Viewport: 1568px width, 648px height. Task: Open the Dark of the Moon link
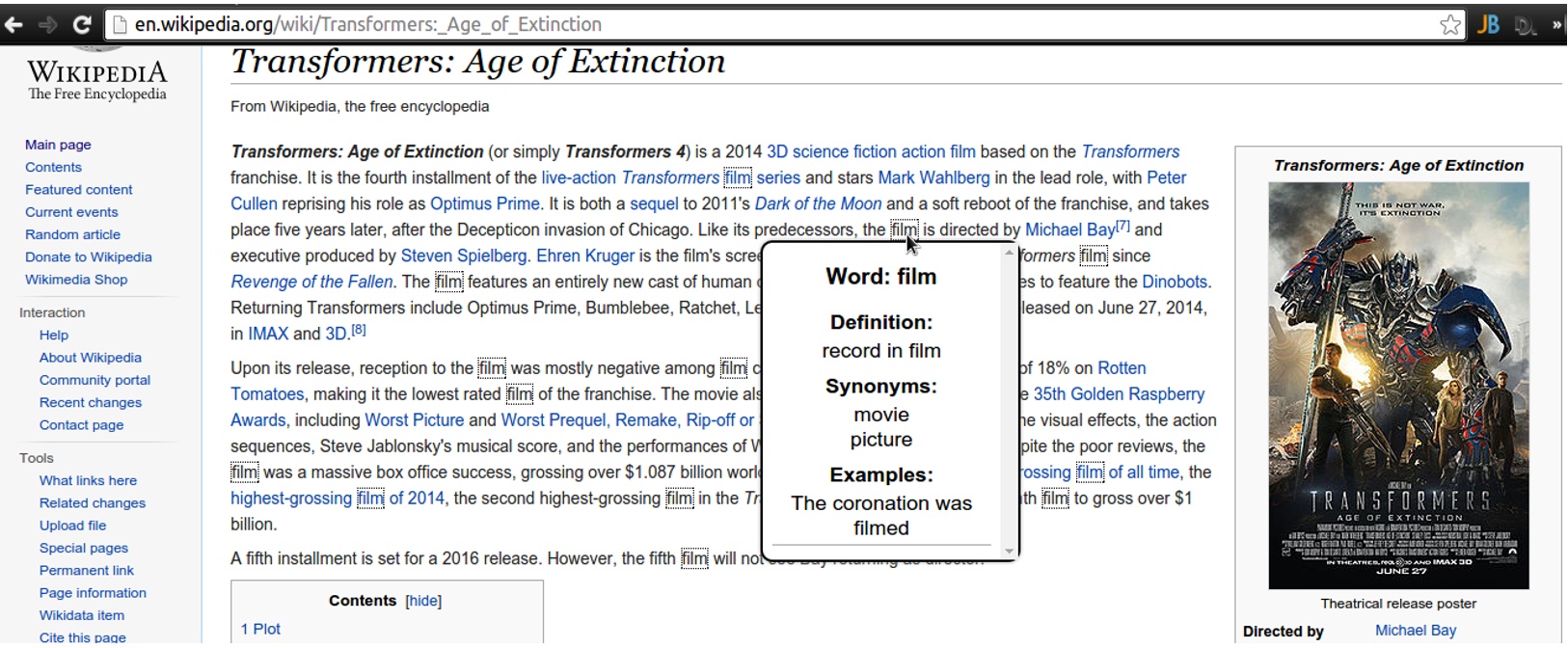tap(818, 204)
